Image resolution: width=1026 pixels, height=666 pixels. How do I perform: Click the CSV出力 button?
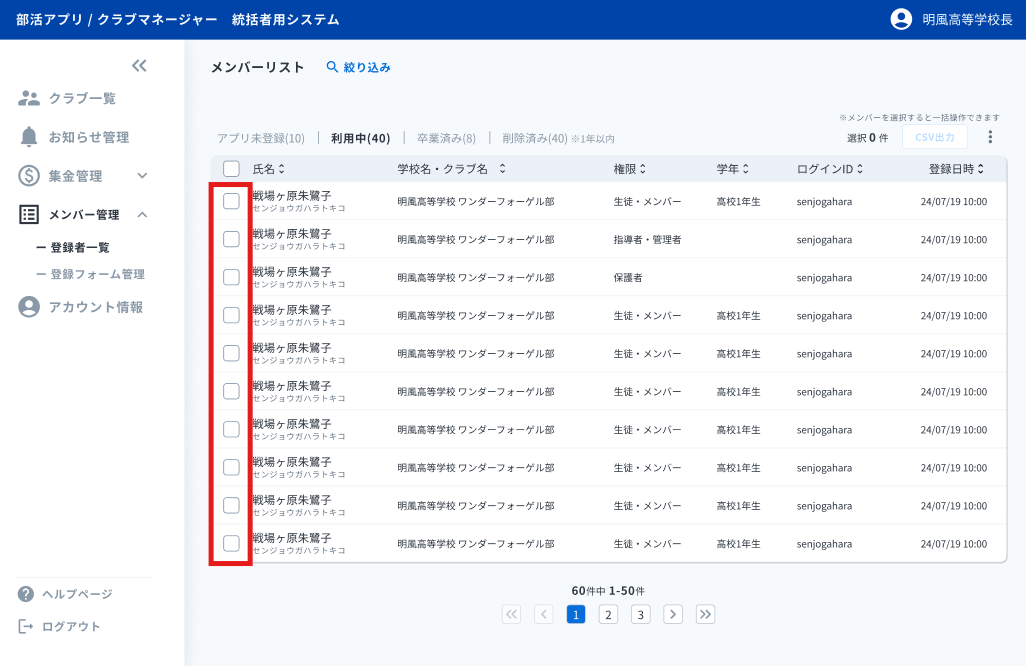(934, 137)
